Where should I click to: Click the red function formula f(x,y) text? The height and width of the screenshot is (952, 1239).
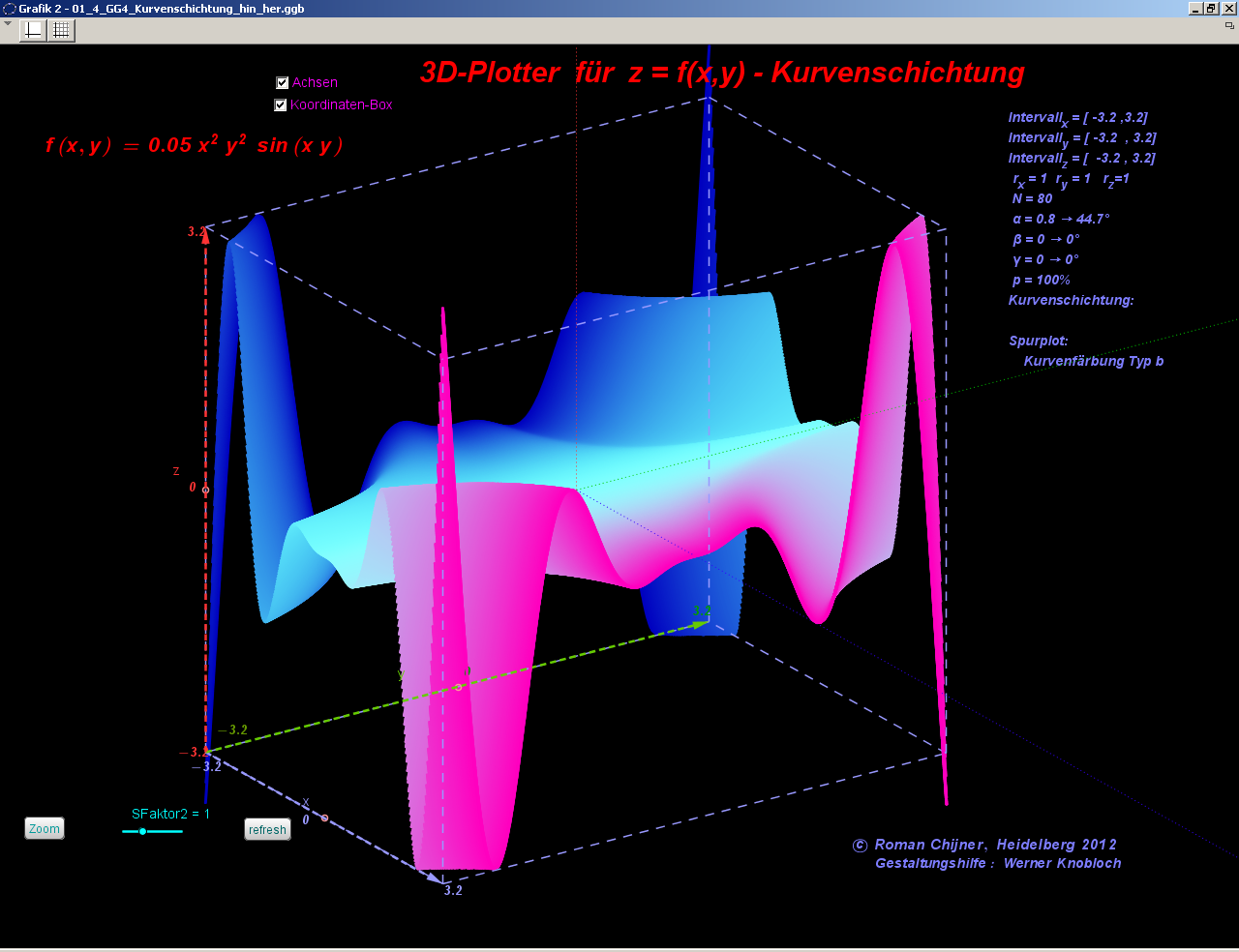tap(194, 145)
